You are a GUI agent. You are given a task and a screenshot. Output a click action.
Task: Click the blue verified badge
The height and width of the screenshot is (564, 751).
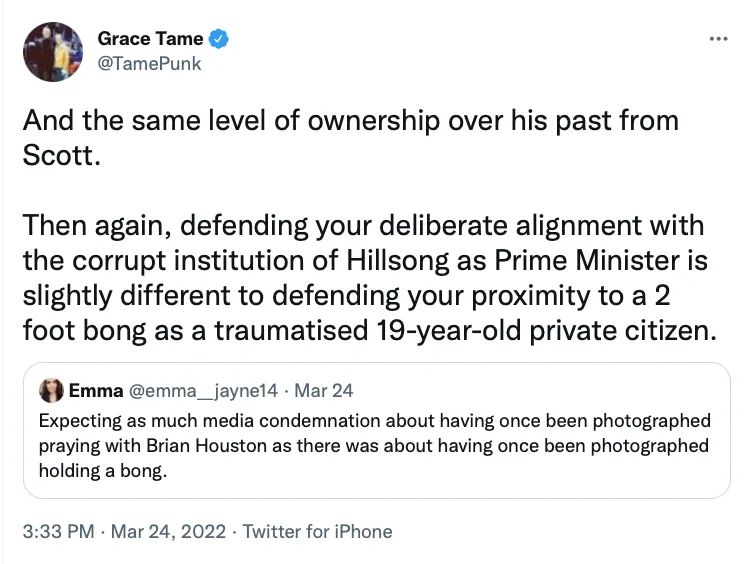pos(220,40)
